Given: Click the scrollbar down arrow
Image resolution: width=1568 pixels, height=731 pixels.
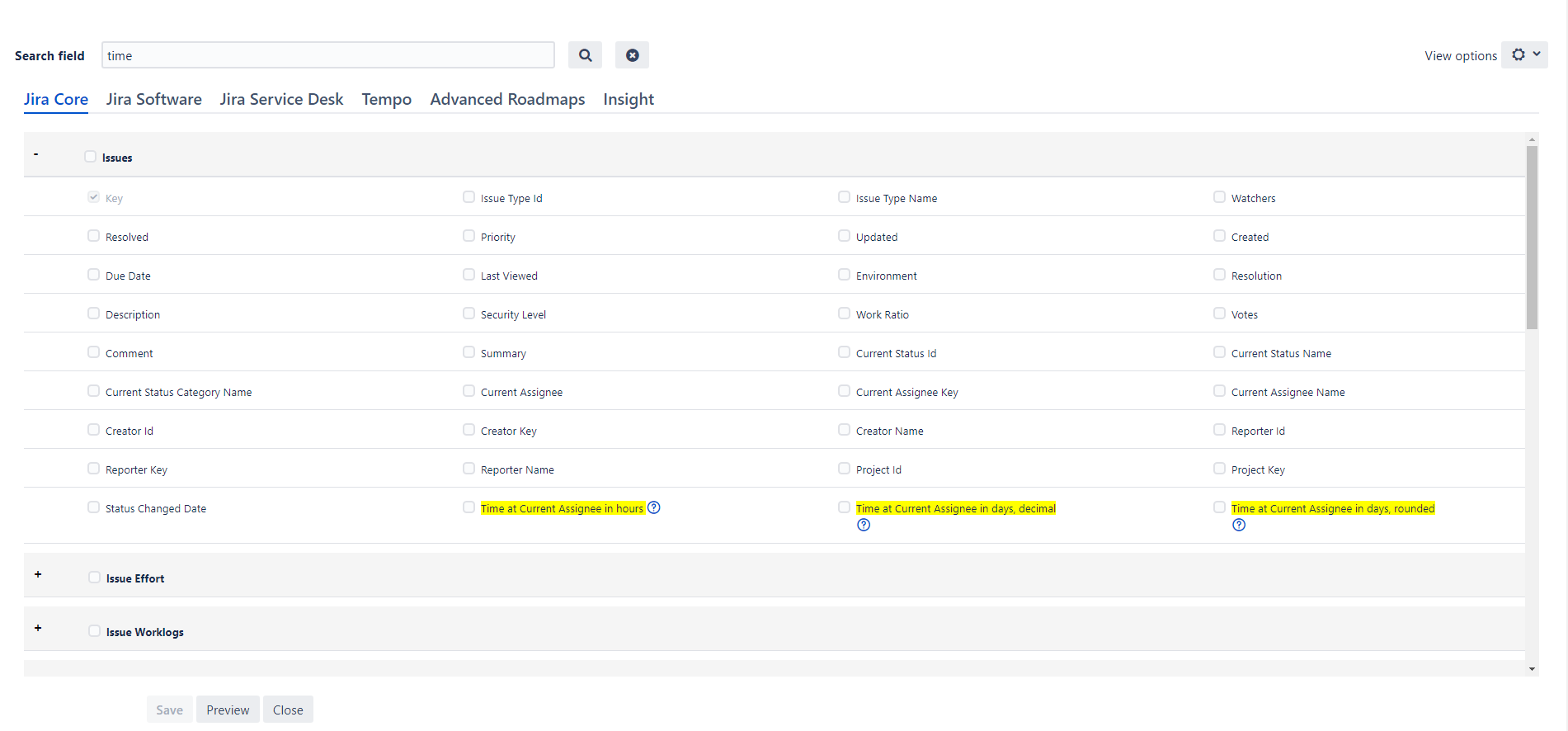Looking at the screenshot, I should (x=1532, y=669).
